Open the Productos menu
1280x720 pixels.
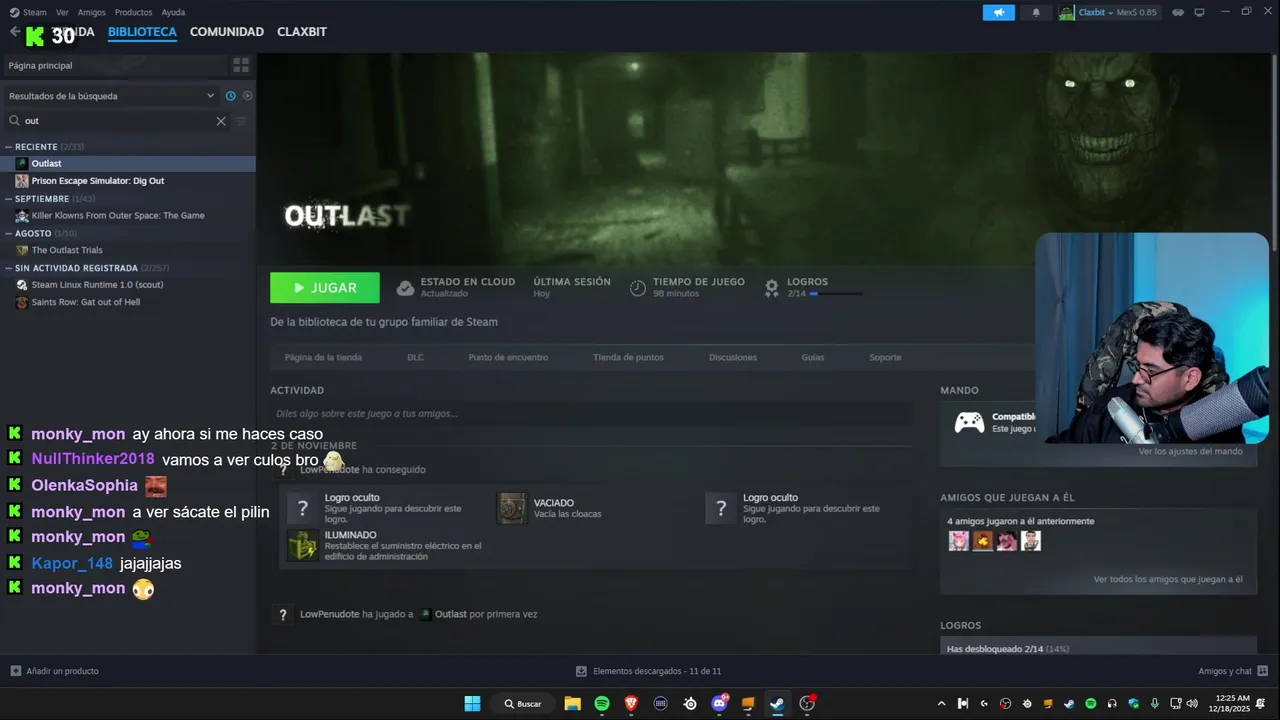pos(133,12)
